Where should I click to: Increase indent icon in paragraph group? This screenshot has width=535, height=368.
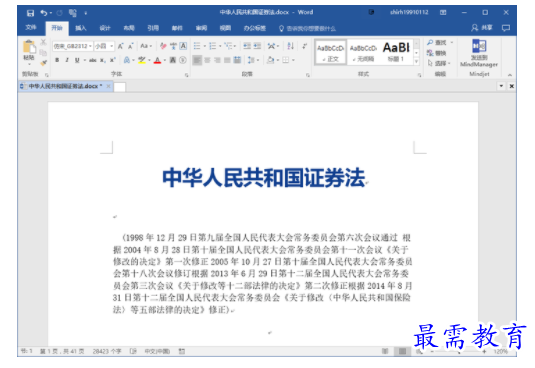coord(257,46)
